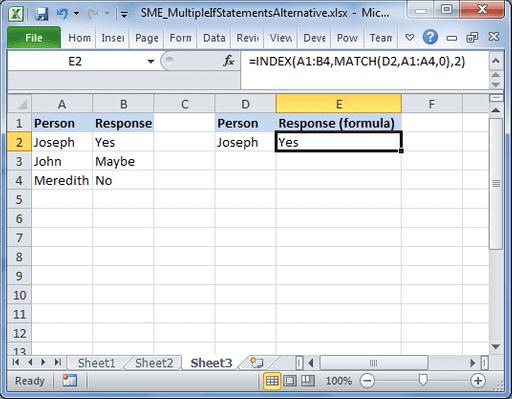Viewport: 512px width, 399px height.
Task: Click the Select All corner triangle
Action: pyautogui.click(x=20, y=104)
